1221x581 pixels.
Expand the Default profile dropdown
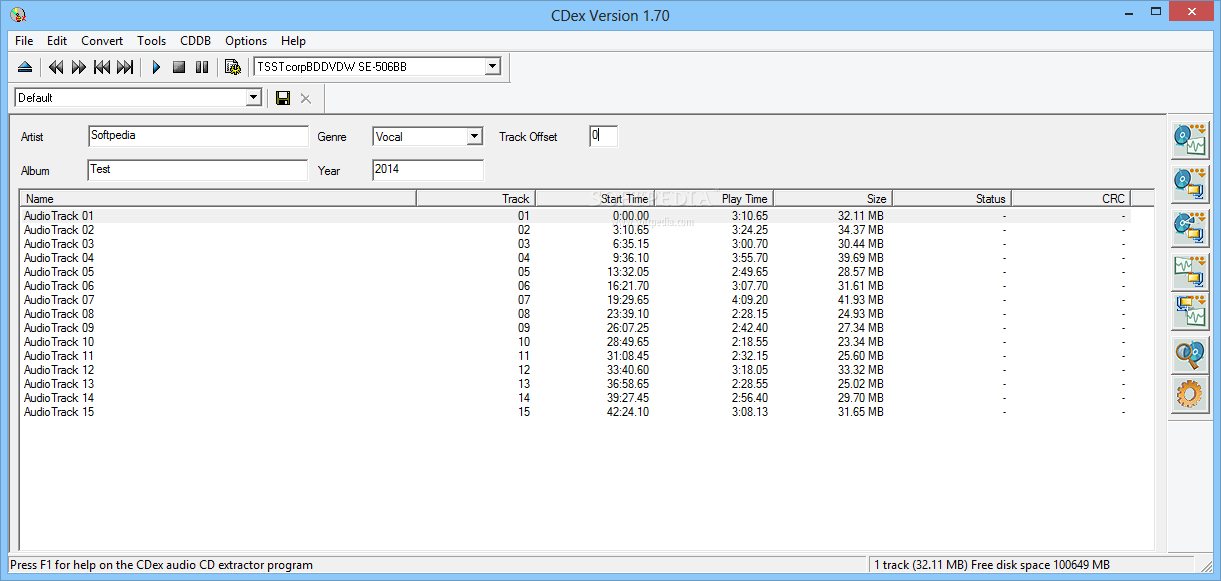254,98
